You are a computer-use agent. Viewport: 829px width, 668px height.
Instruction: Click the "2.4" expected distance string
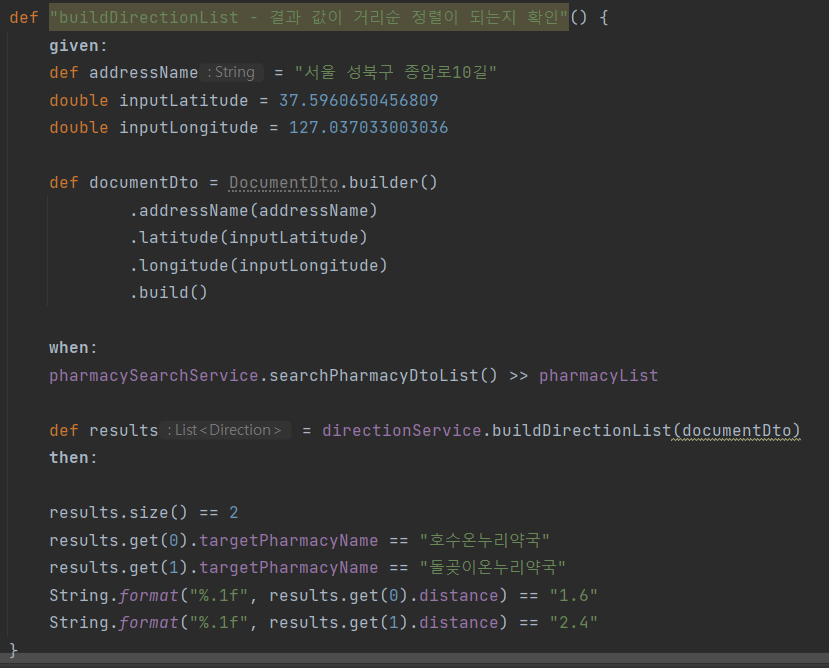574,623
